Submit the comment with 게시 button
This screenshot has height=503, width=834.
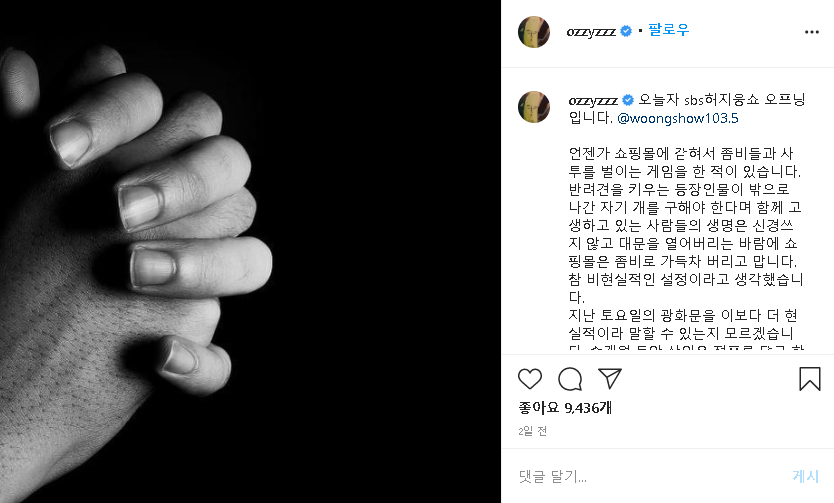[805, 476]
